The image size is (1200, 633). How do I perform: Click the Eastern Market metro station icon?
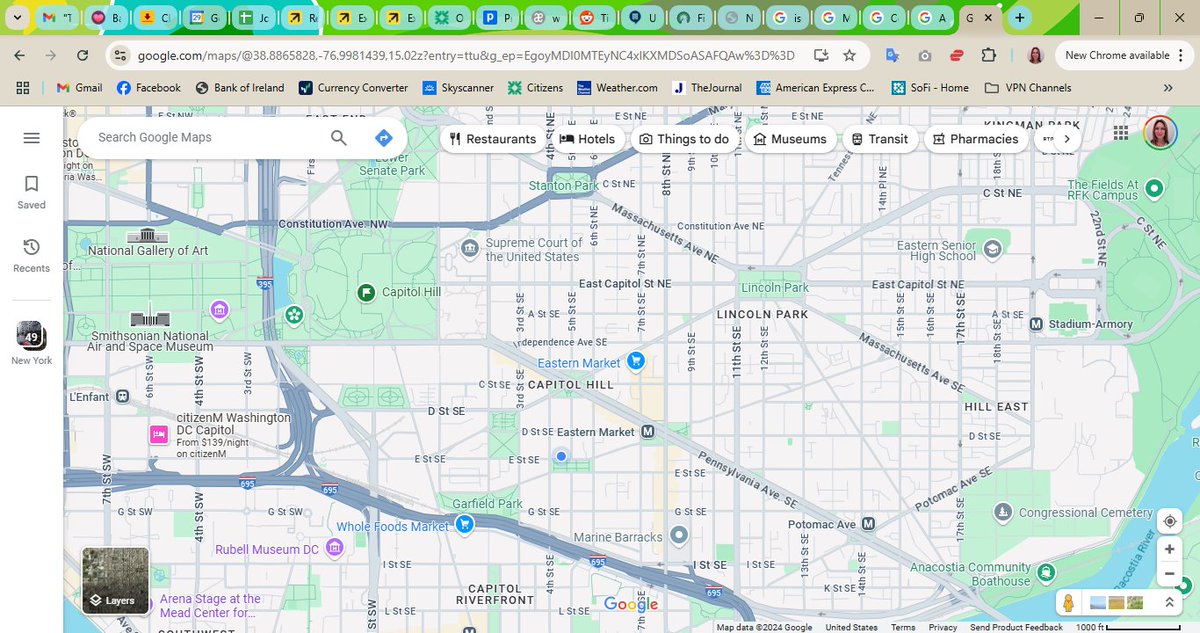tap(648, 432)
